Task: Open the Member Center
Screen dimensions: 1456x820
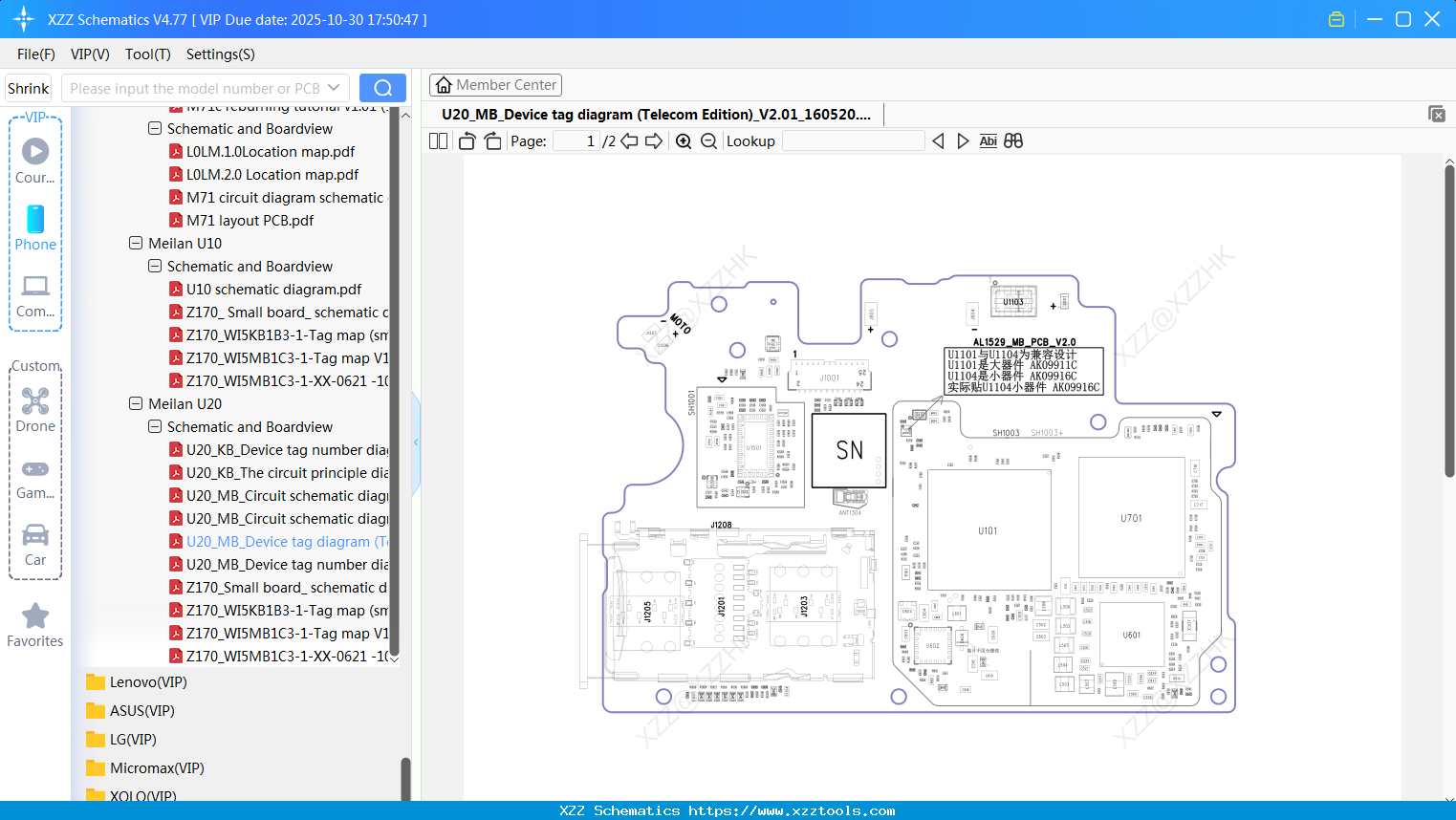Action: pos(495,84)
